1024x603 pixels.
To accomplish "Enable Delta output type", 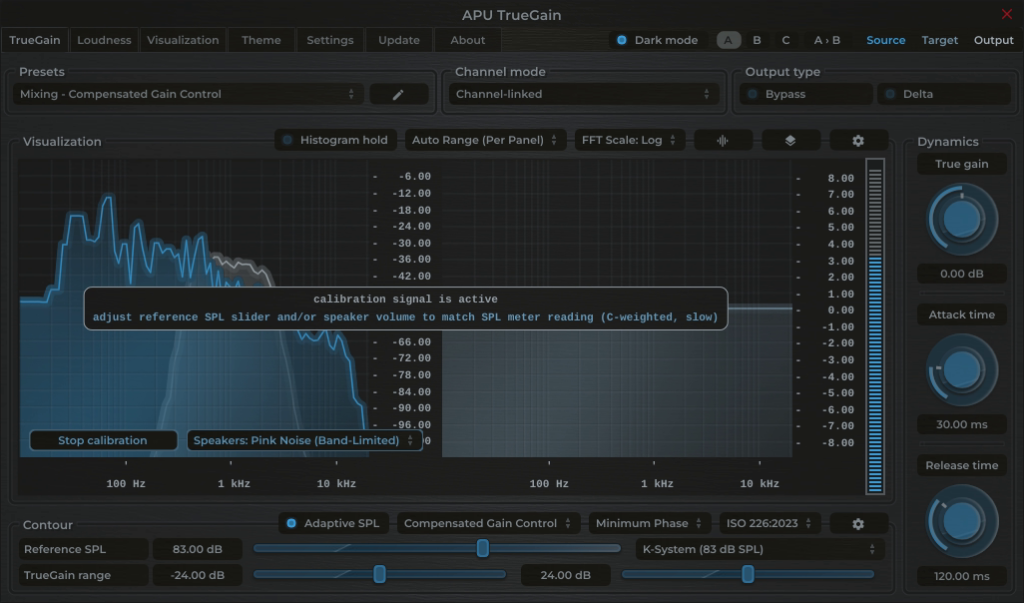I will pos(944,92).
